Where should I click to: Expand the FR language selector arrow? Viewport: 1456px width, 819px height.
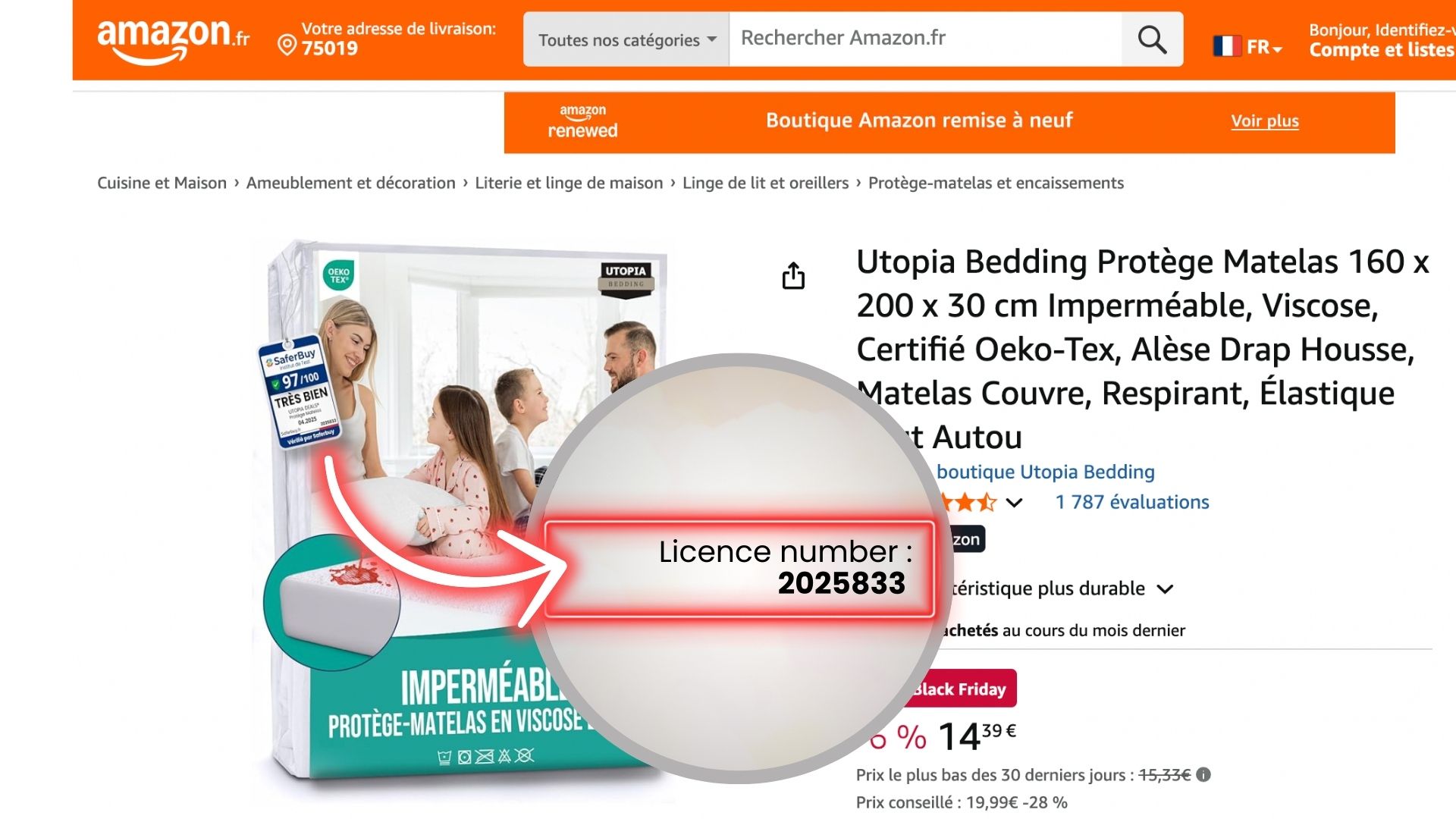point(1278,50)
